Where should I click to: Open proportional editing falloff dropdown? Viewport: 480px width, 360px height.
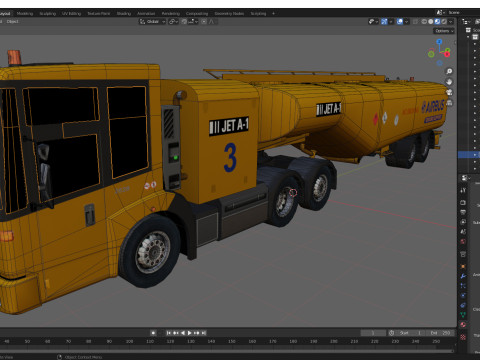pos(212,21)
